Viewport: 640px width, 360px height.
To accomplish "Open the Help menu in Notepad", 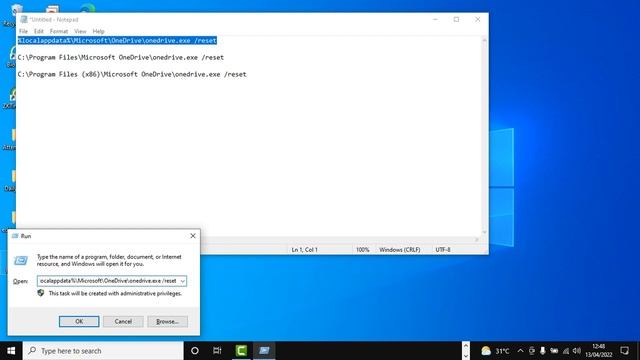I will click(x=98, y=31).
